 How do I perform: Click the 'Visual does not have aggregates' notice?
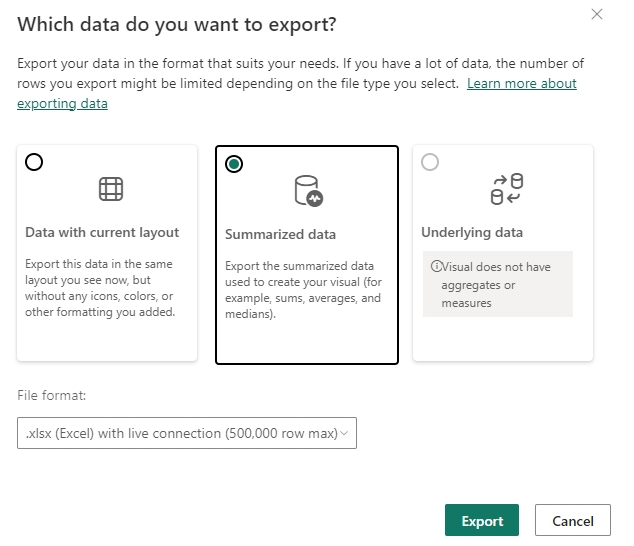tap(497, 284)
